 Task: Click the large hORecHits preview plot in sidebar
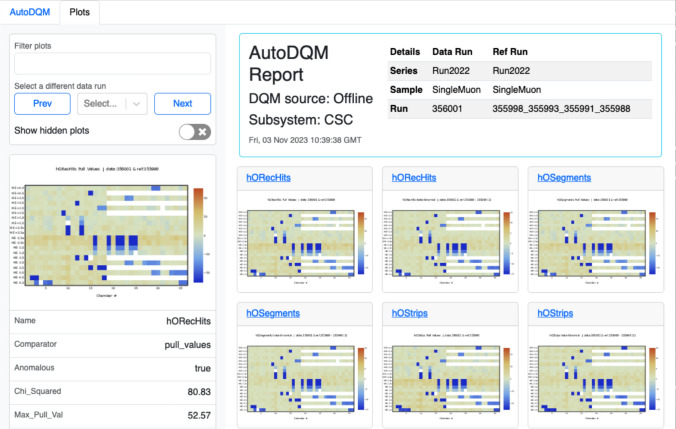click(x=112, y=232)
